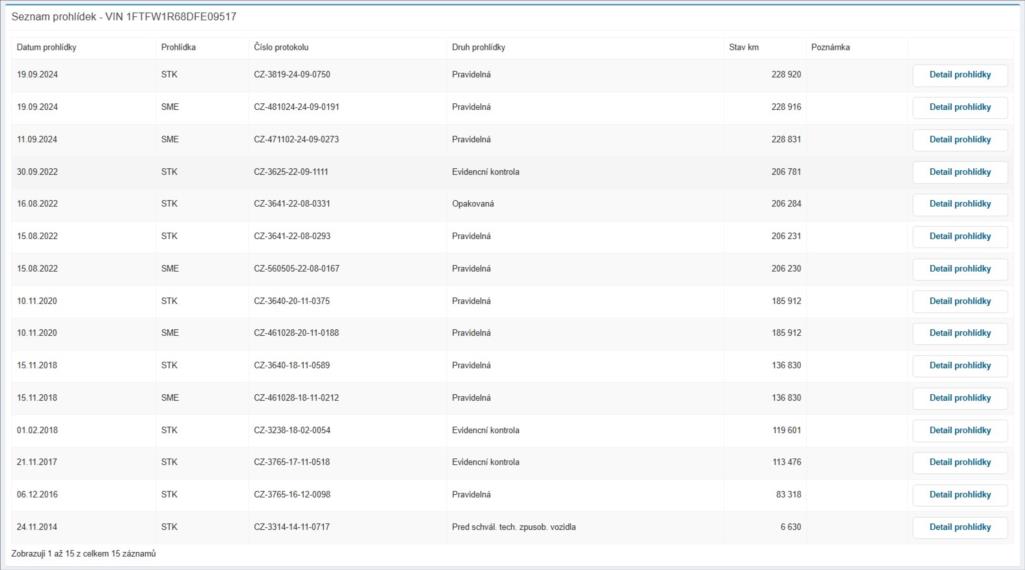Open Detail prohlídky for protocol CZ-560505-22-08-0167
Image resolution: width=1025 pixels, height=570 pixels.
point(959,269)
